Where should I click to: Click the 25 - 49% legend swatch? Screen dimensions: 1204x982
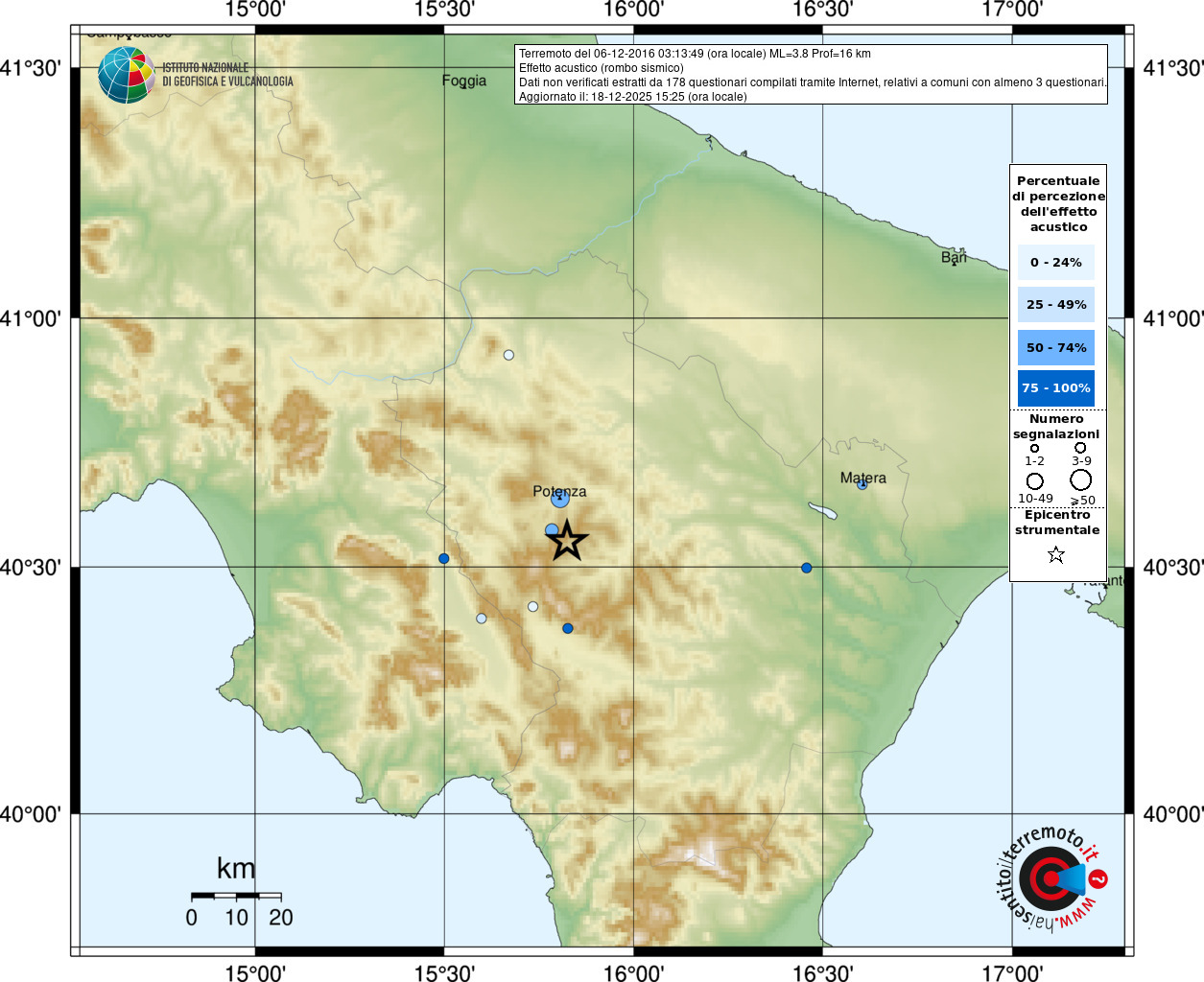tap(1055, 304)
